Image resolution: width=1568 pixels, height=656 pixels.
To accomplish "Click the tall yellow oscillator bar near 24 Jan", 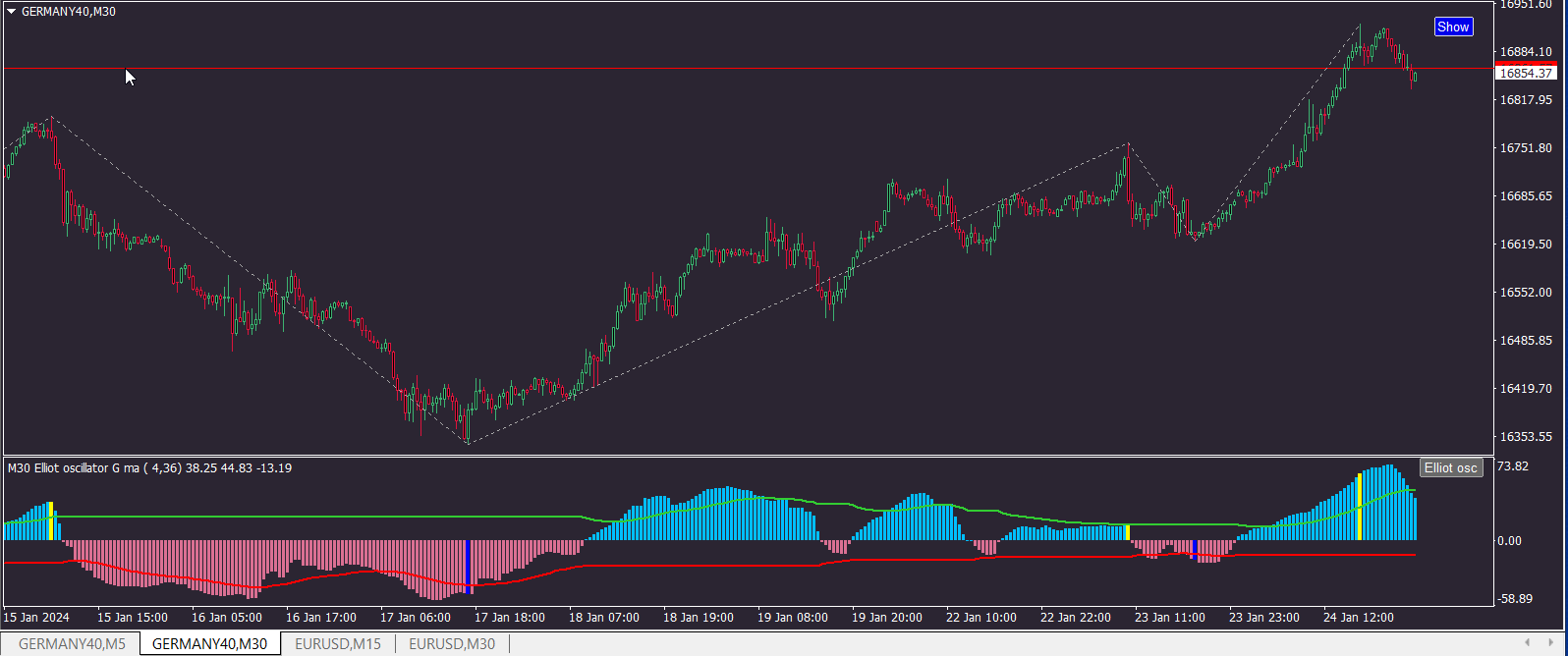I will [x=1360, y=507].
